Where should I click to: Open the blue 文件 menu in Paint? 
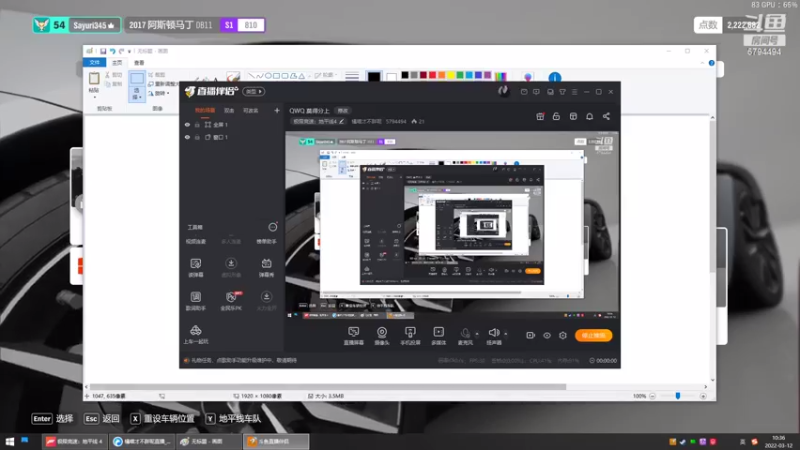[94, 62]
